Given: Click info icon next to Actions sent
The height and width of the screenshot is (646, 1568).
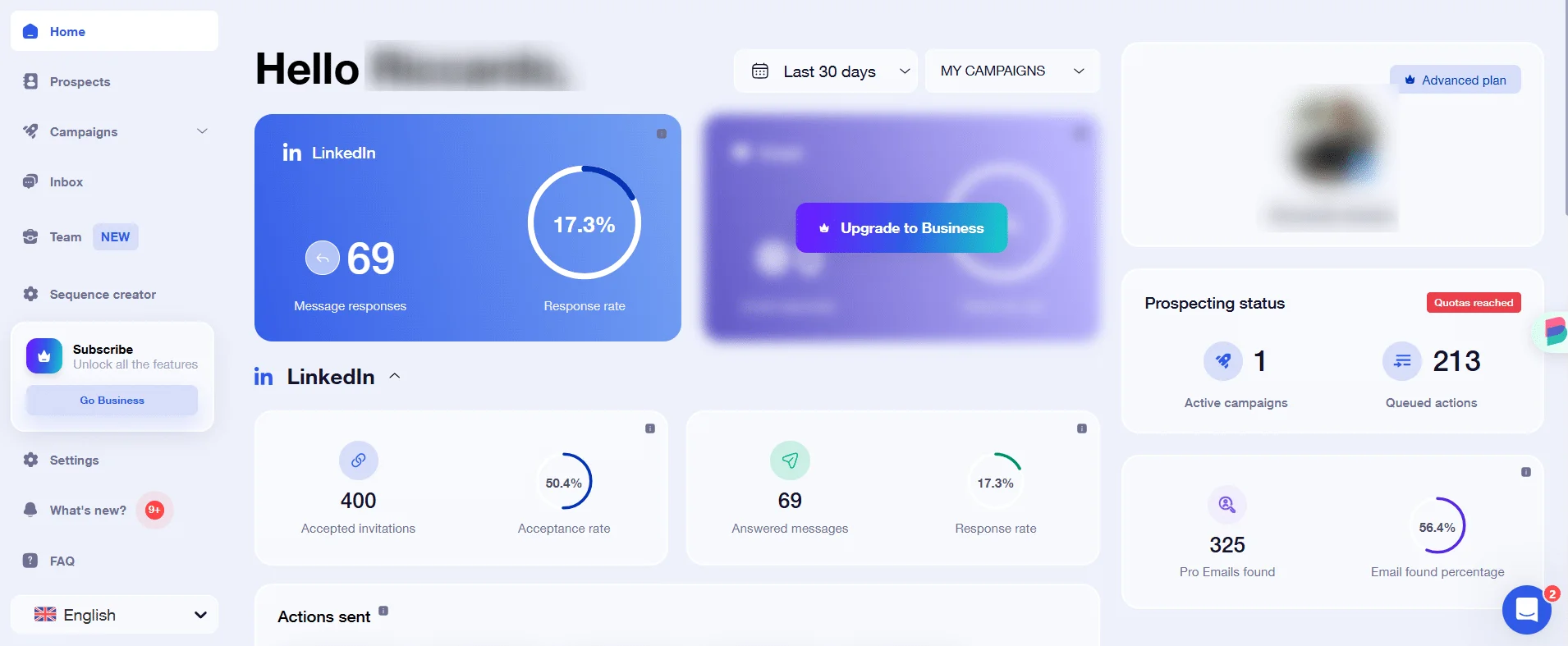Looking at the screenshot, I should pyautogui.click(x=383, y=611).
